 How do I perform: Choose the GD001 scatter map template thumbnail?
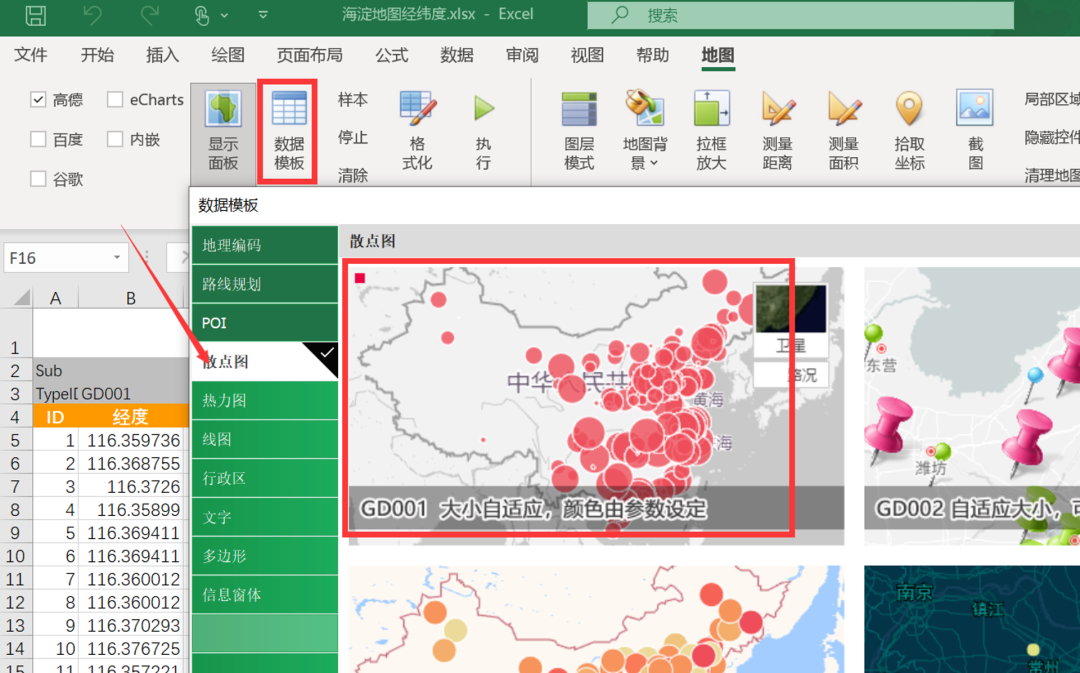[x=596, y=406]
